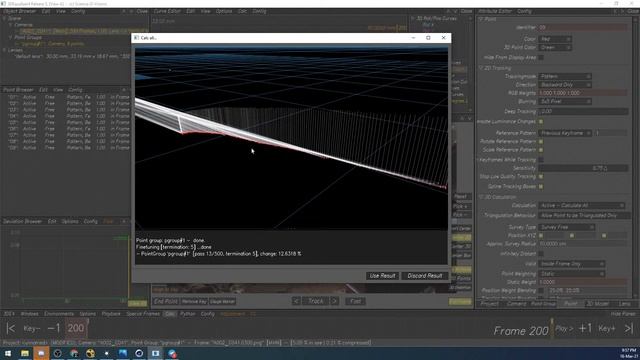Toggle Hide From Display Area checkbox
The width and height of the screenshot is (640, 360).
tap(541, 58)
